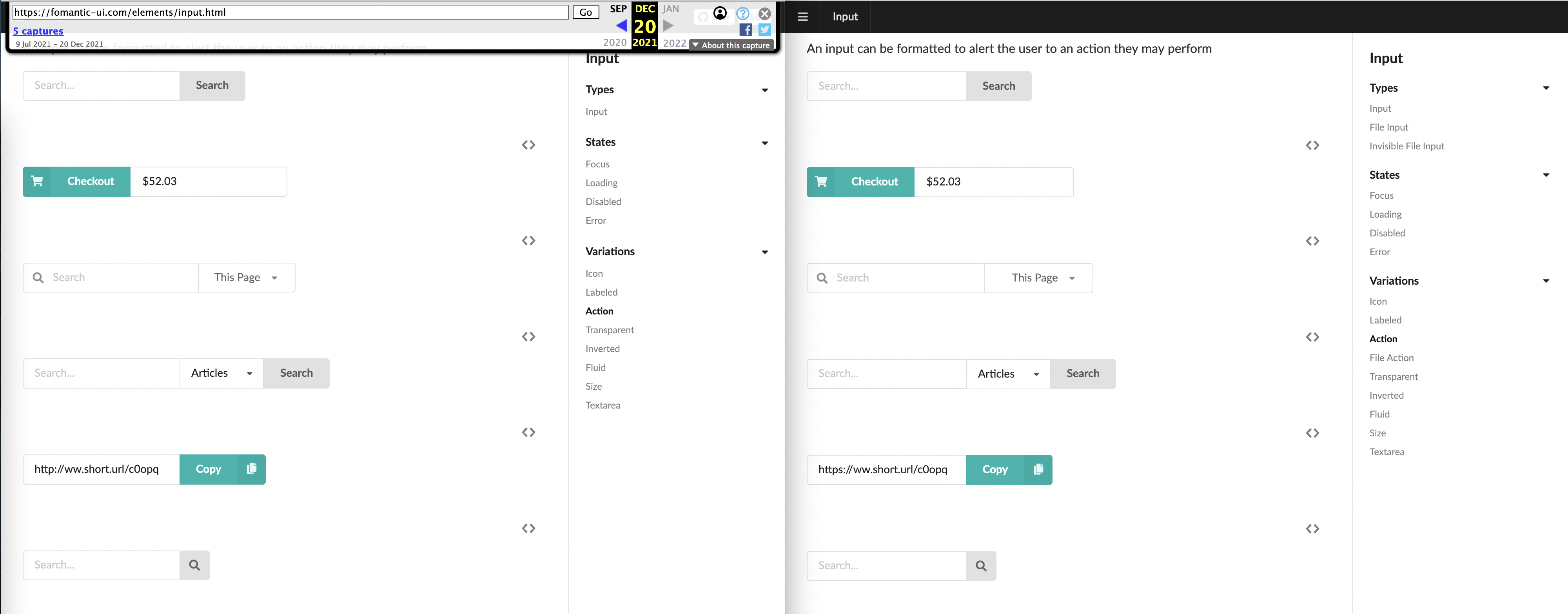The width and height of the screenshot is (1568, 614).
Task: Click the magnifying glass search button at bottom
Action: 195,565
